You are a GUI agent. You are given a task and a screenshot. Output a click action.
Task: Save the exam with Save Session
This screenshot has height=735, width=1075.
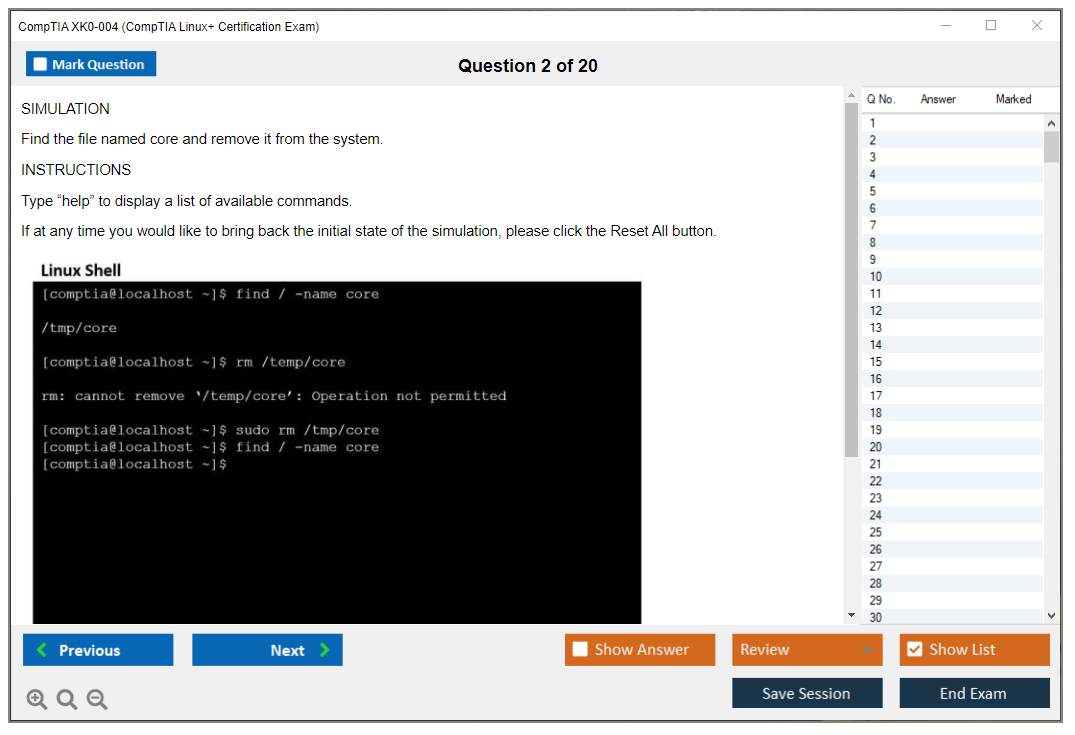pyautogui.click(x=807, y=693)
